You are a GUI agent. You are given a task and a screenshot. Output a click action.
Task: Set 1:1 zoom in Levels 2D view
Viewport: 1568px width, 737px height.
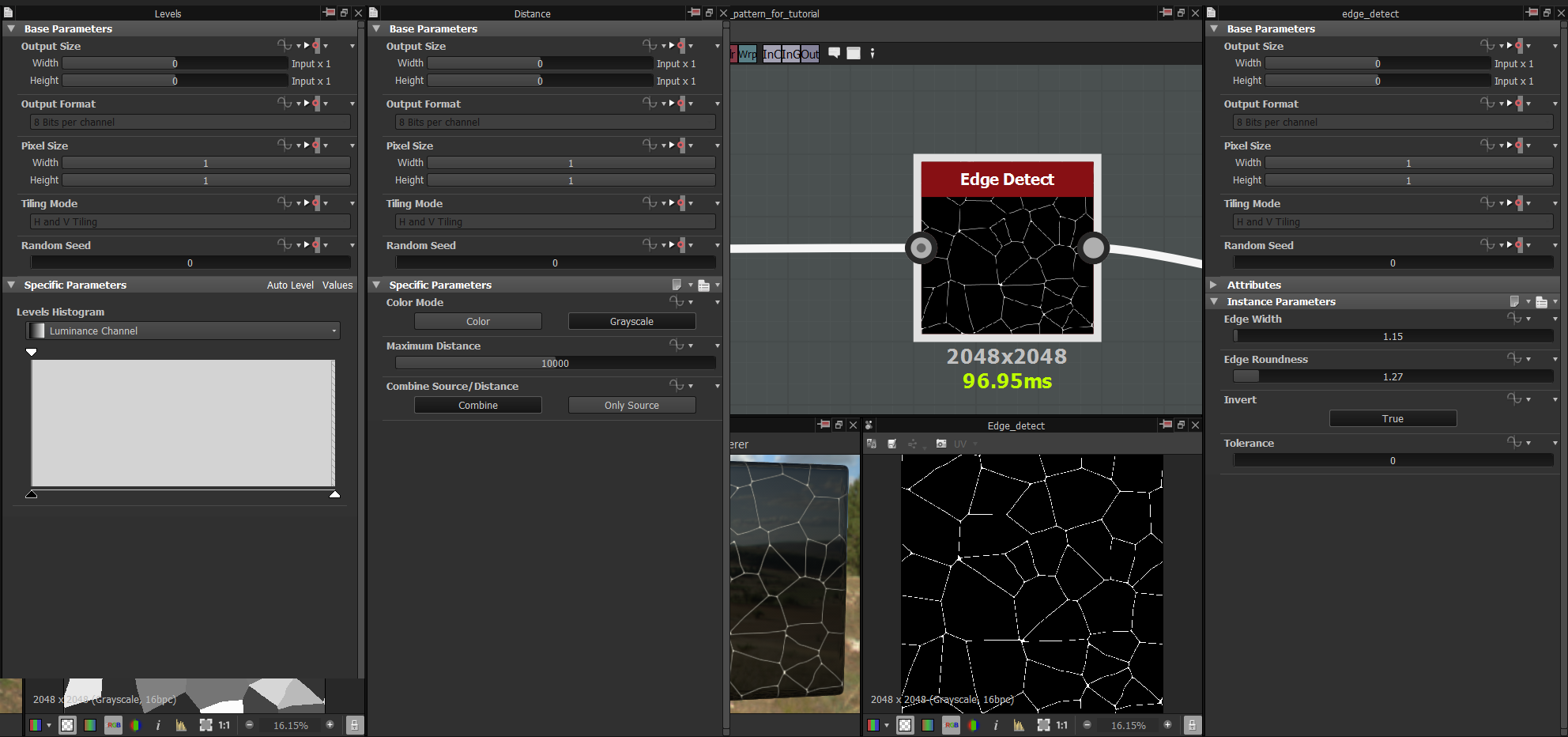224,725
